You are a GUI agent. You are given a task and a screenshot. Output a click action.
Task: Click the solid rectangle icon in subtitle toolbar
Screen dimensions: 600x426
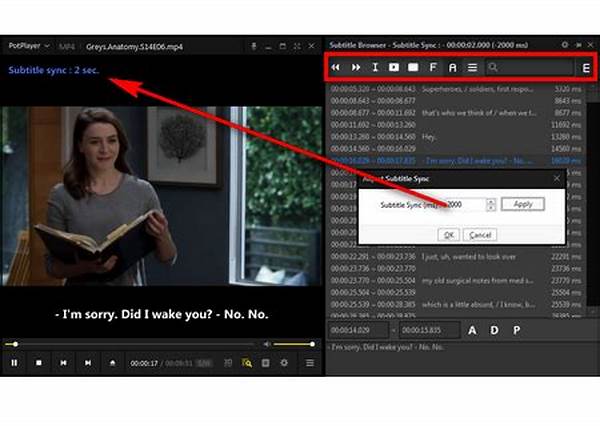[413, 67]
